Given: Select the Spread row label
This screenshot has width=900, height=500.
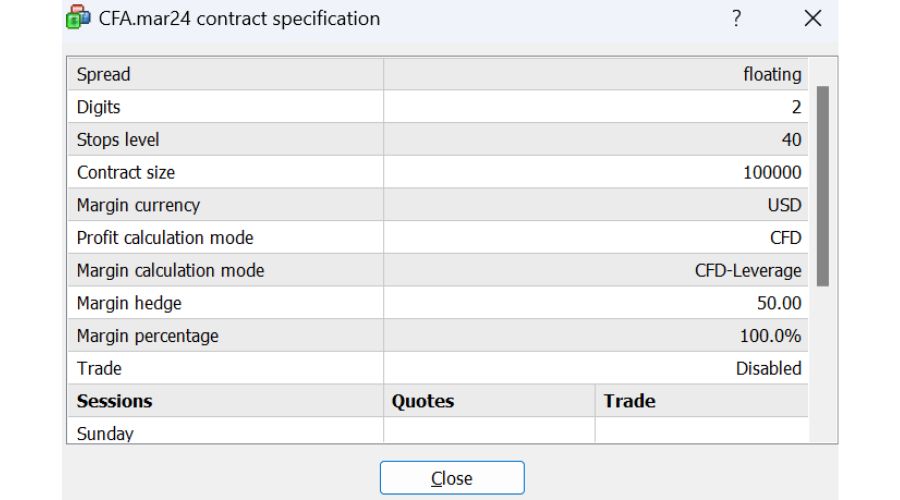Looking at the screenshot, I should [x=104, y=74].
